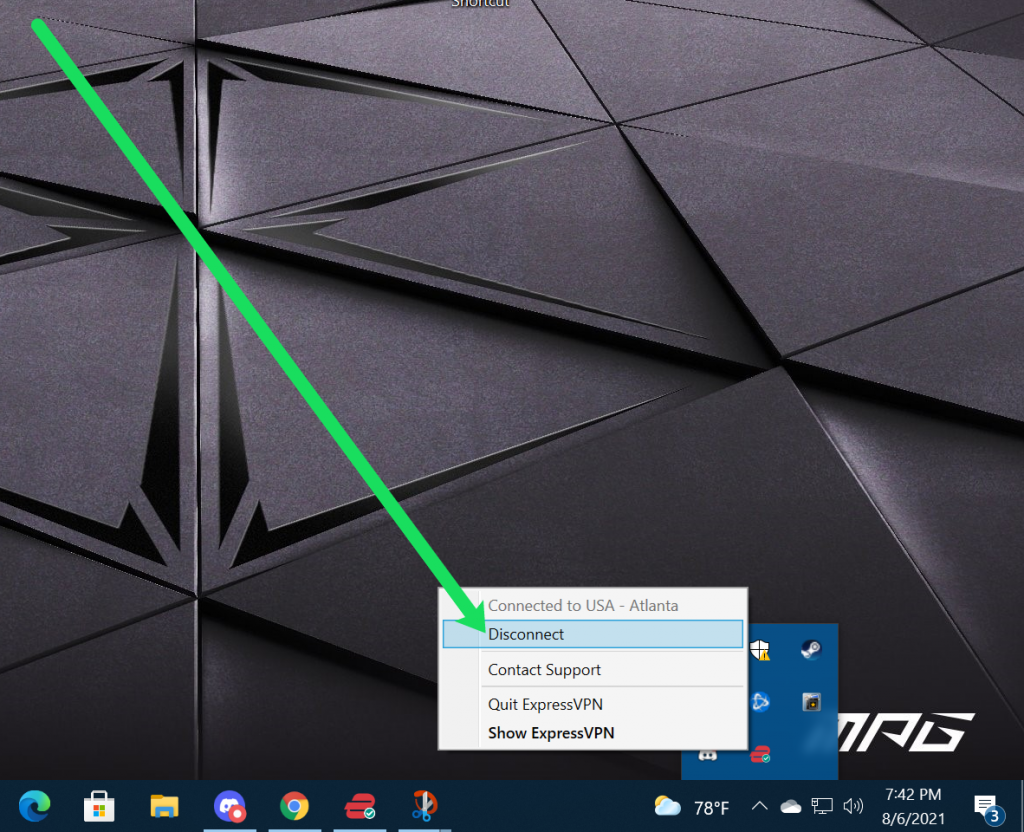
Task: Open Battle.net from the system tray
Action: click(761, 702)
